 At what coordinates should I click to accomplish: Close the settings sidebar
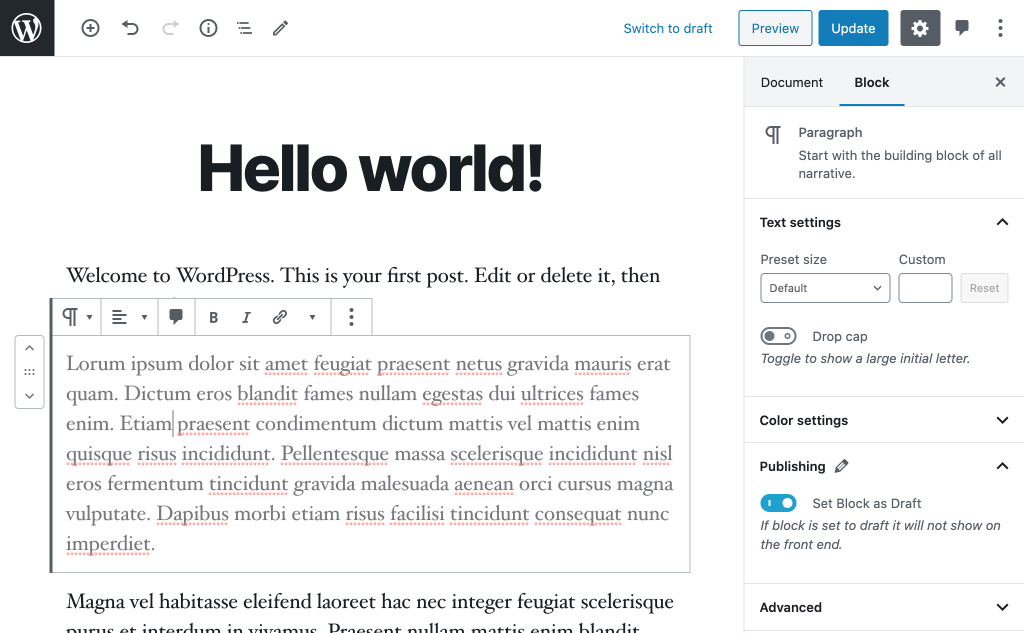1000,82
